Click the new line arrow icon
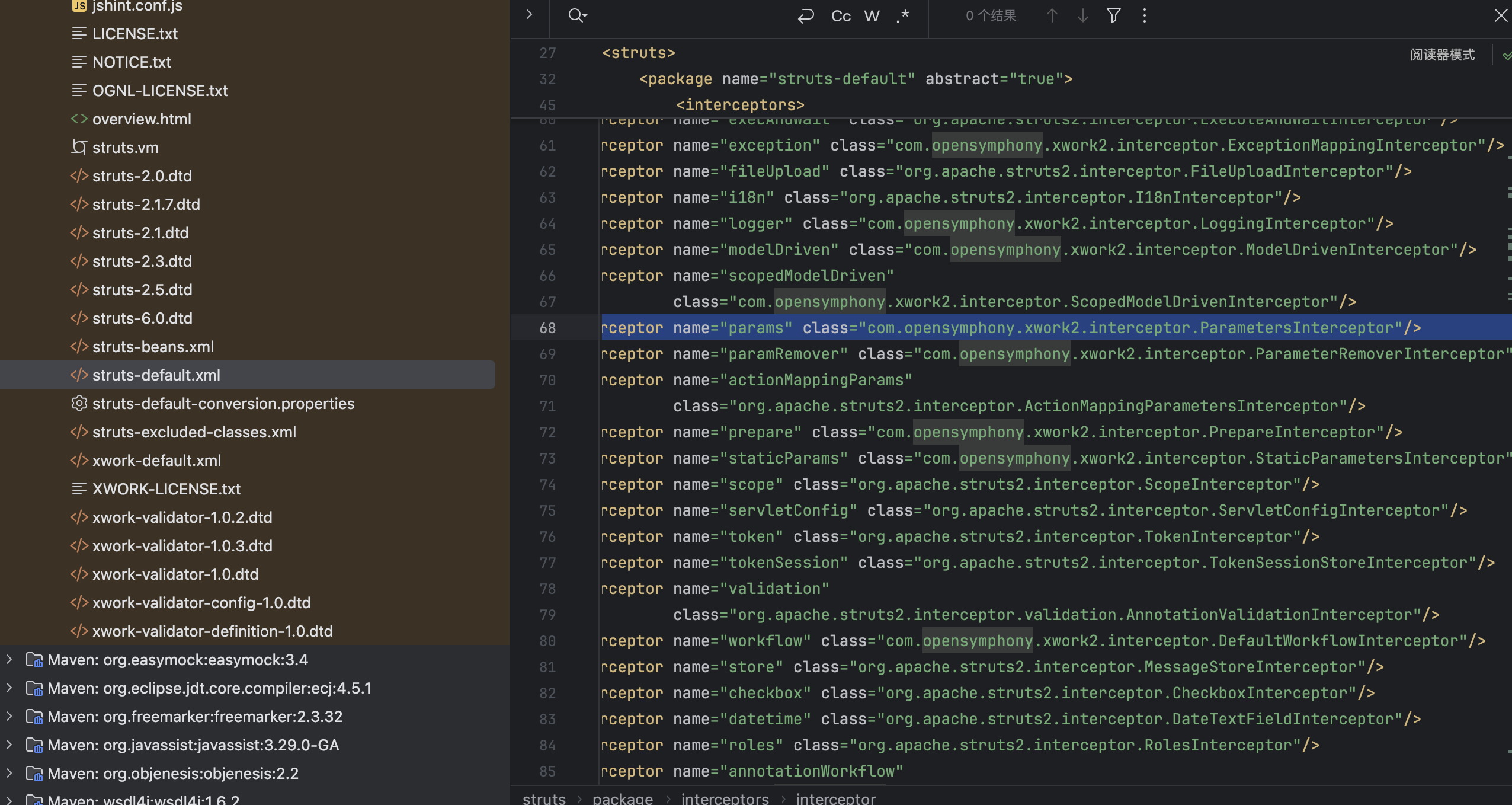The image size is (1512, 805). (x=806, y=16)
